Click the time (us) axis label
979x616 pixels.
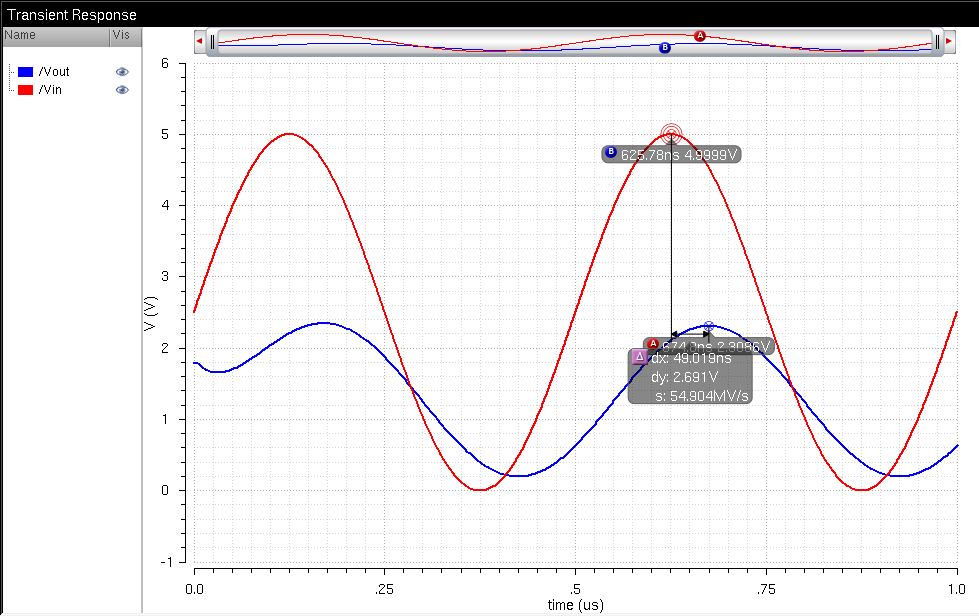click(576, 605)
